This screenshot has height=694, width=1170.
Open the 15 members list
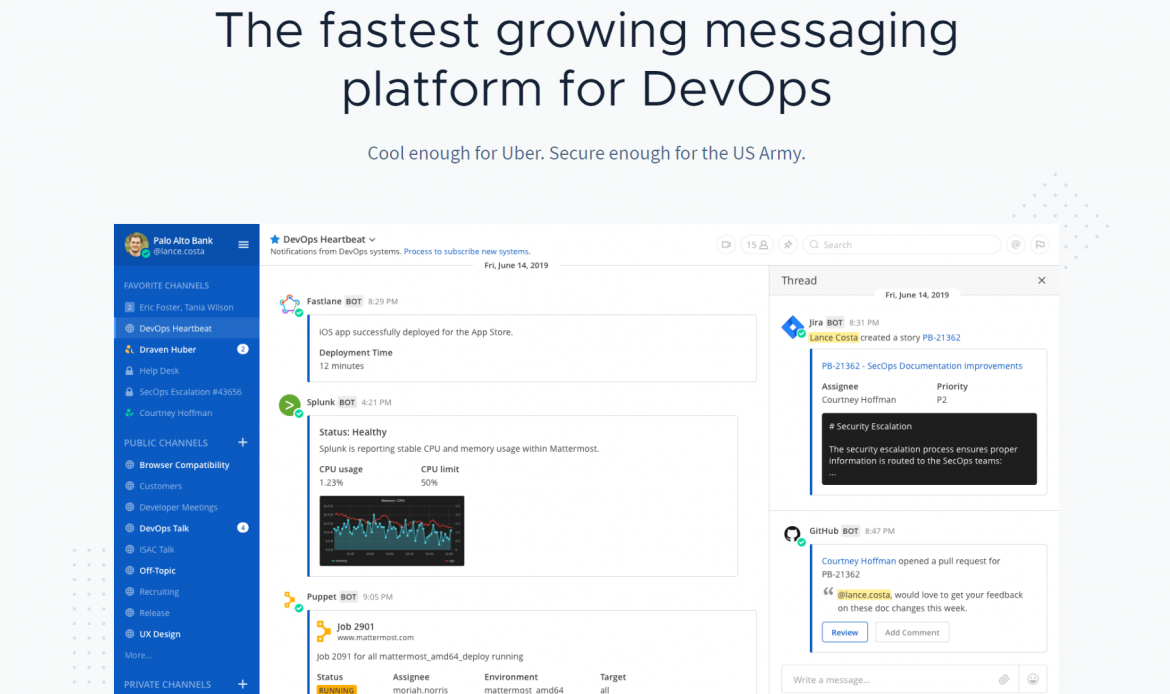point(757,244)
